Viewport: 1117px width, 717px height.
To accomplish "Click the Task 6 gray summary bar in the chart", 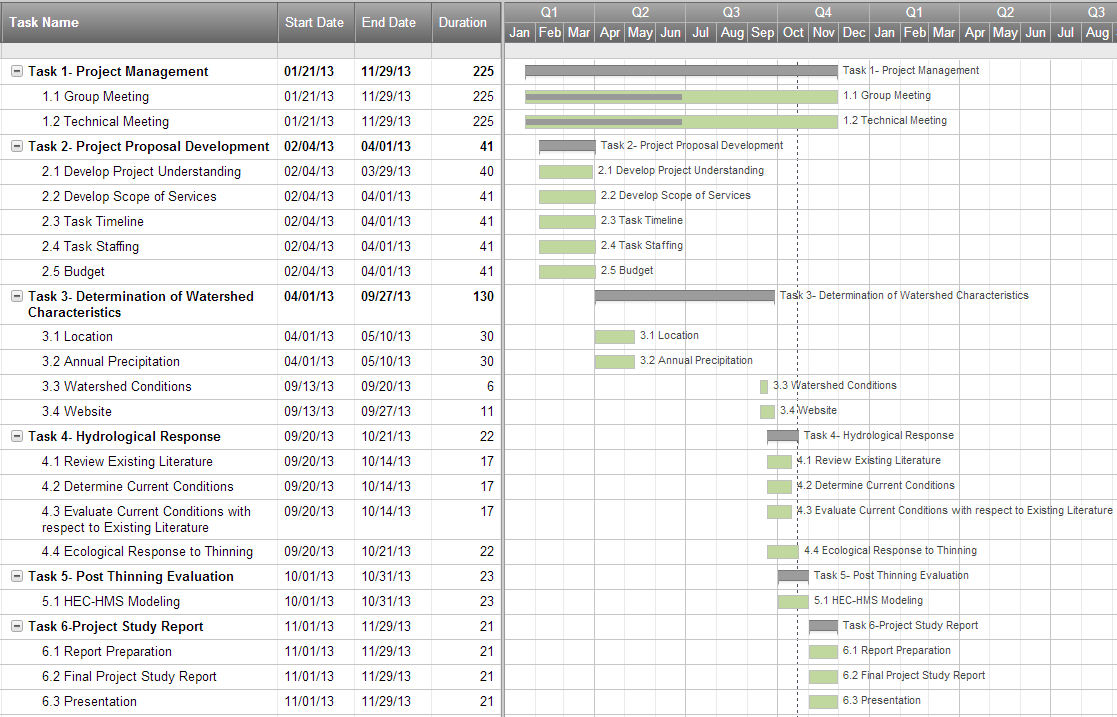I will pyautogui.click(x=824, y=626).
